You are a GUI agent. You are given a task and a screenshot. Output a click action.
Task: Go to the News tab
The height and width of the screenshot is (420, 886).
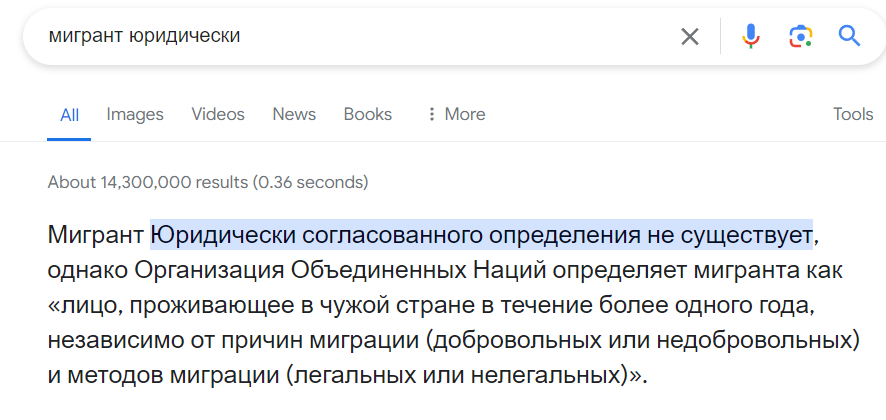coord(294,114)
